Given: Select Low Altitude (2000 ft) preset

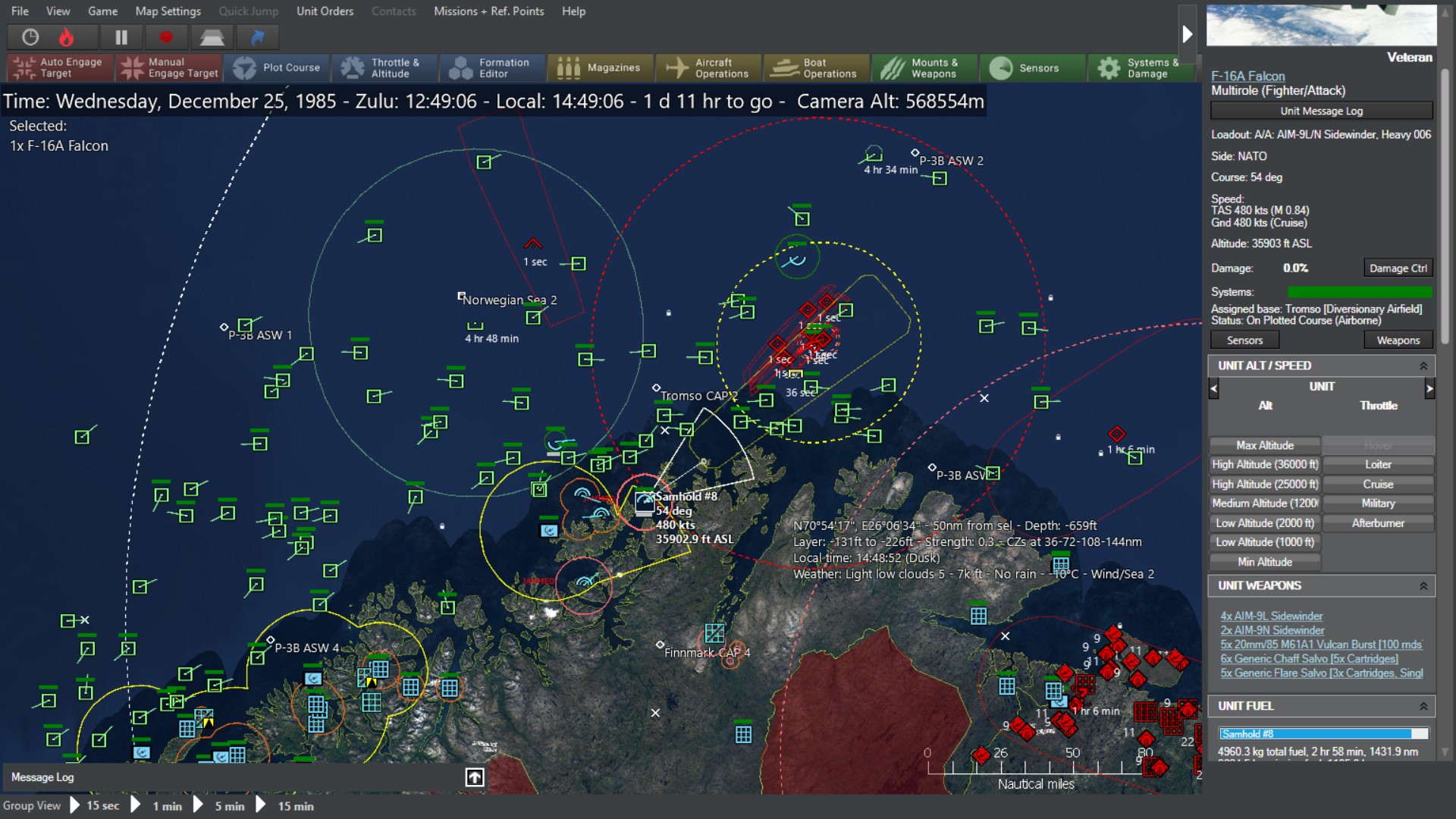Looking at the screenshot, I should click(x=1265, y=523).
